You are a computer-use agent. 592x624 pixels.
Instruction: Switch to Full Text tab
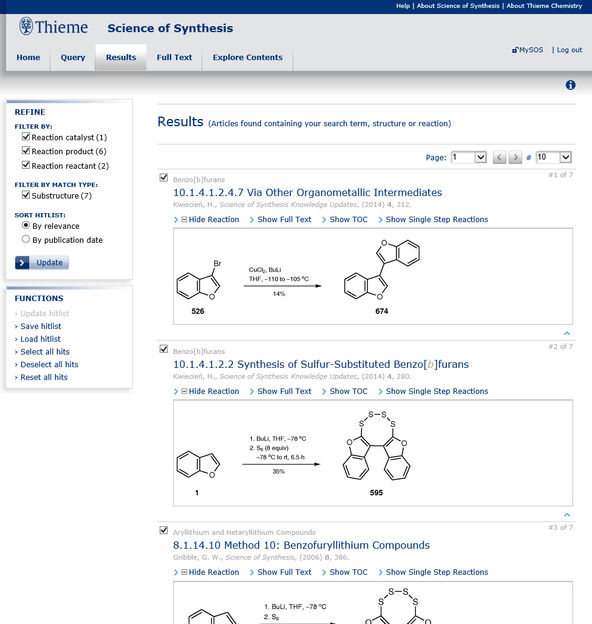pyautogui.click(x=174, y=57)
